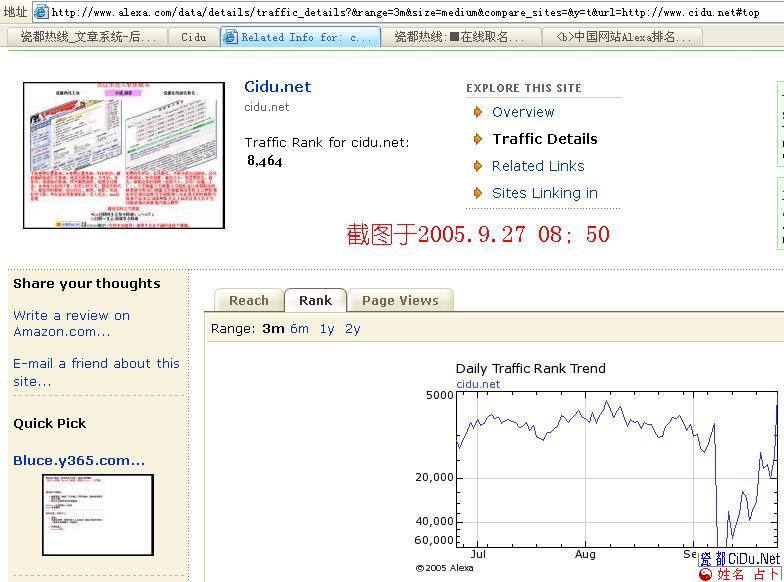Click the orange arrow beside Sites Linking in

[478, 193]
